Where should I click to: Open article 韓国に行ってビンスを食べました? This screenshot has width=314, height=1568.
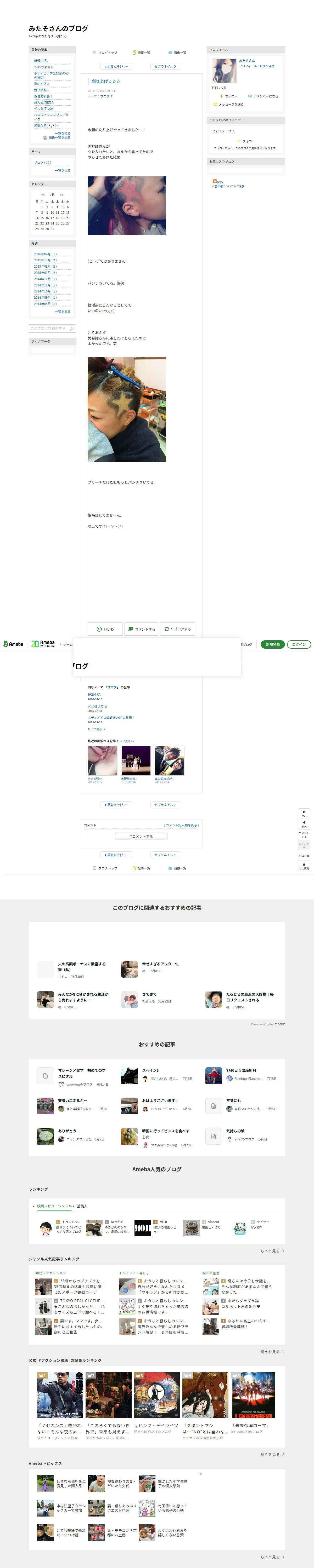[x=166, y=1133]
